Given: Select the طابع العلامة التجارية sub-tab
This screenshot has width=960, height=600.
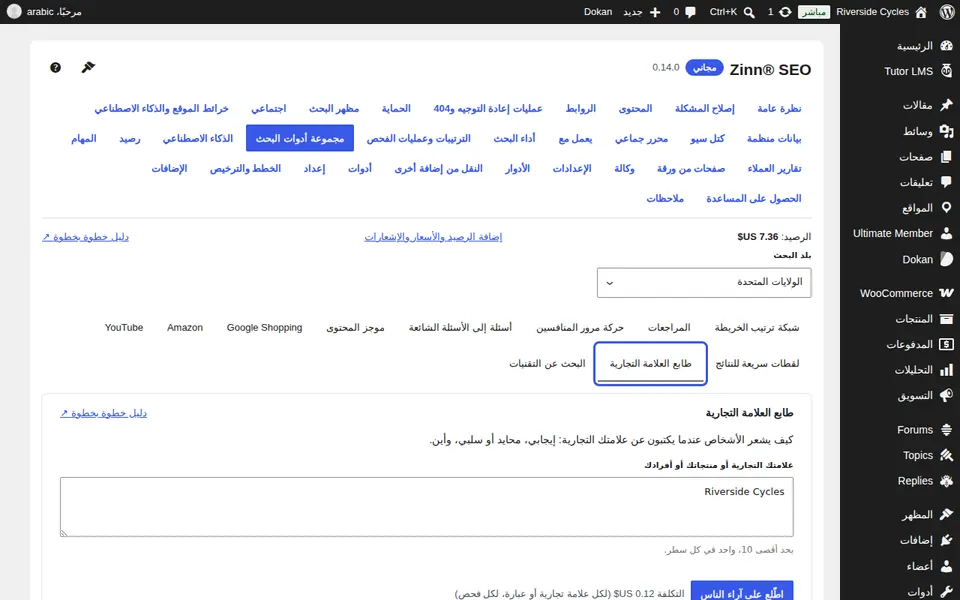Looking at the screenshot, I should click(650, 364).
